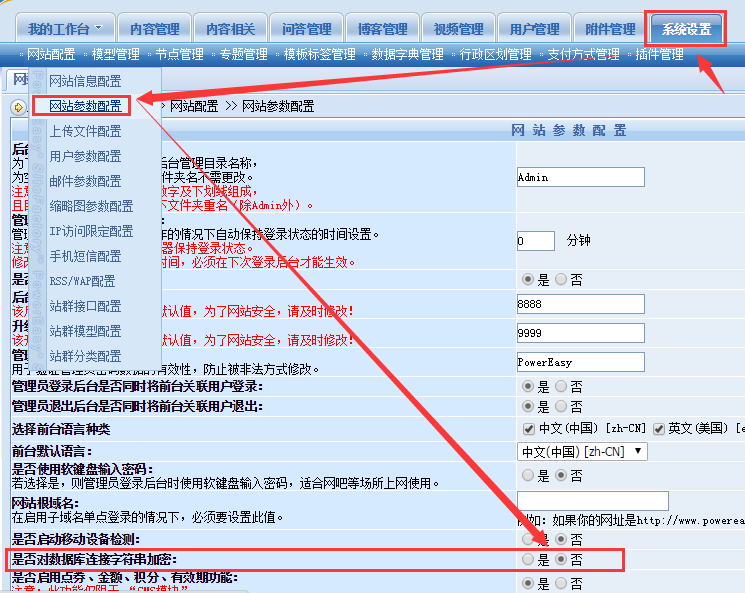The height and width of the screenshot is (593, 745).
Task: Click the round yellow icon beside the breadcrumb
Action: coord(19,106)
